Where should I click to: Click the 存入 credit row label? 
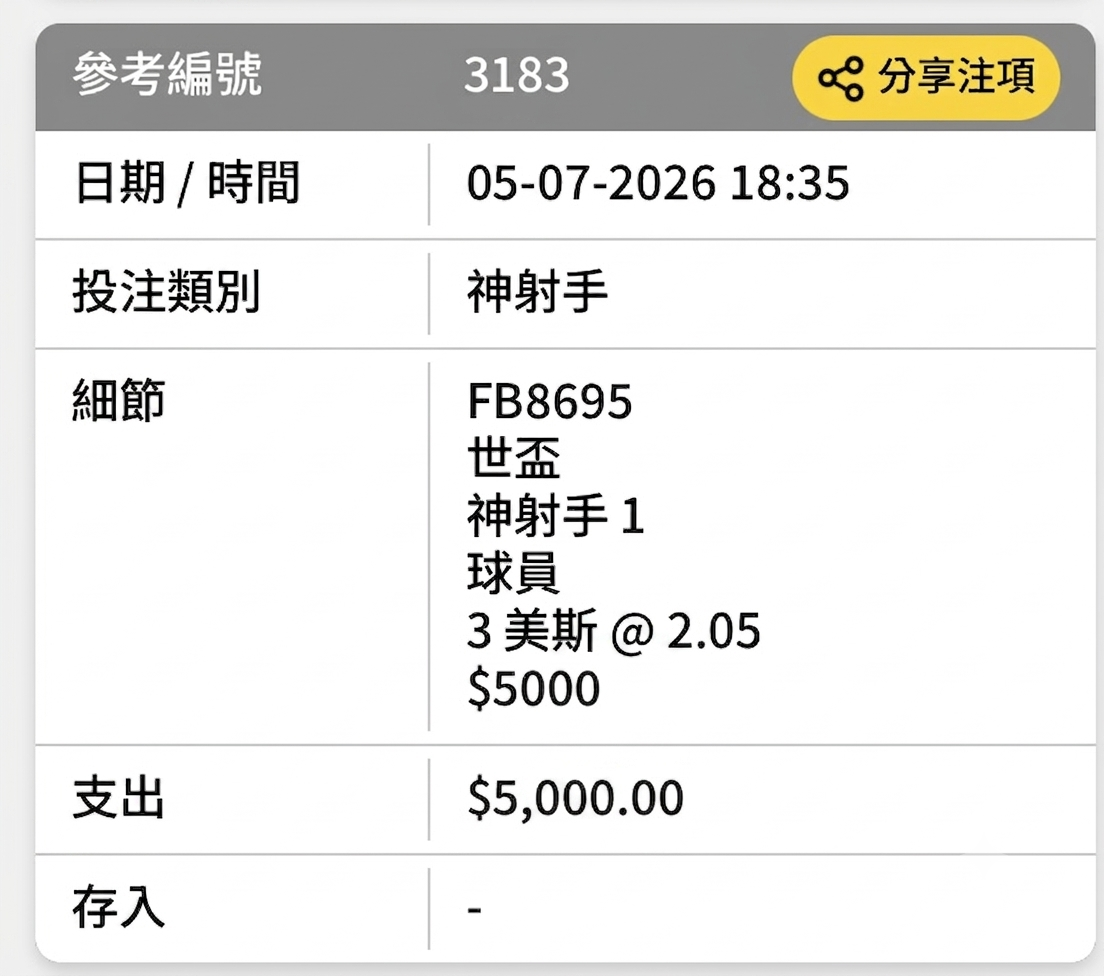coord(119,908)
